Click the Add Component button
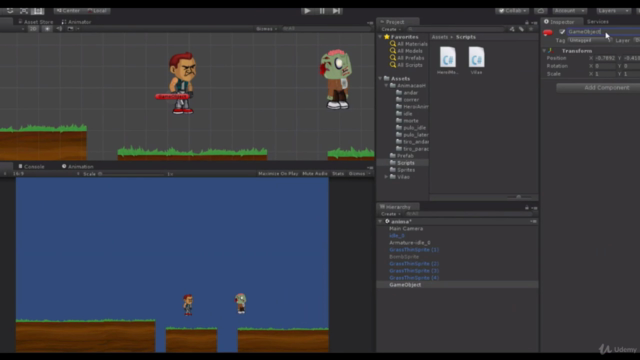Screen dimensions: 640x360 598,88
